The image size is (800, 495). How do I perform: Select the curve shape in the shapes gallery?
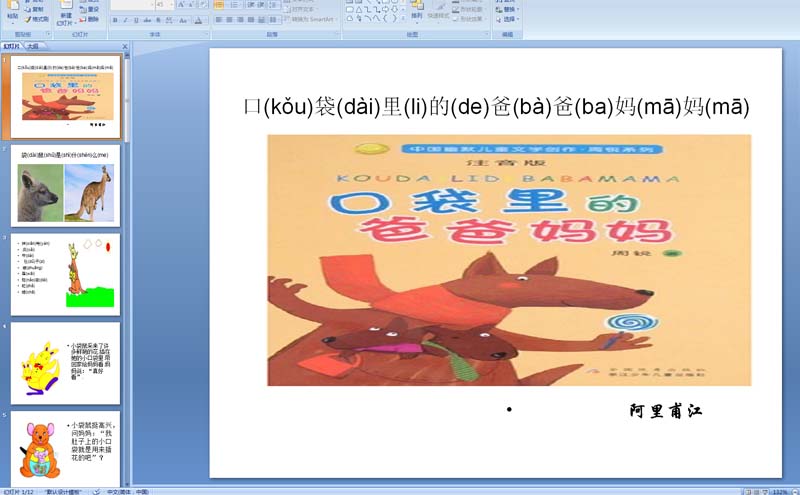click(x=377, y=18)
